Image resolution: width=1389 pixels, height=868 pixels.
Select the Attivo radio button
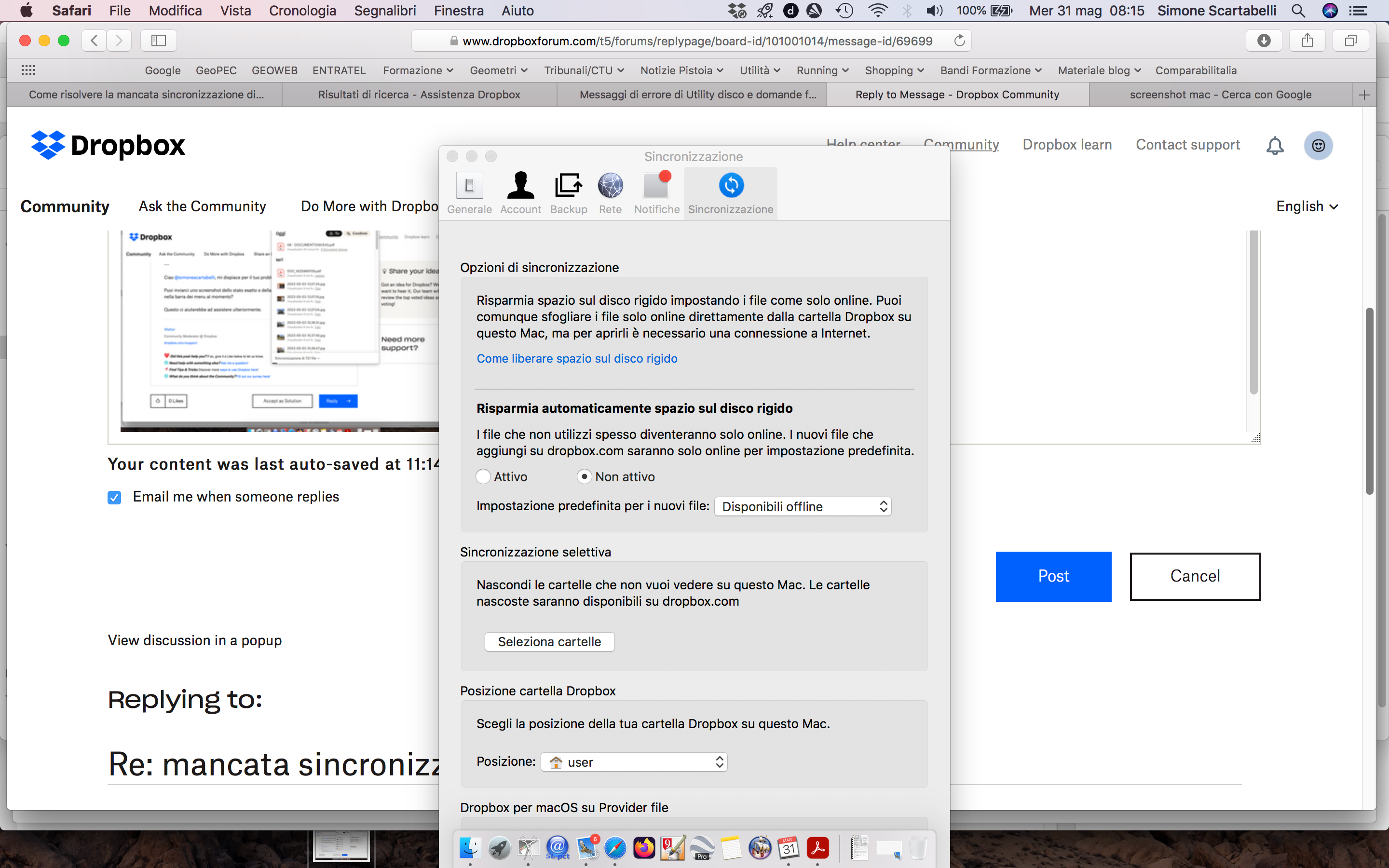coord(483,476)
